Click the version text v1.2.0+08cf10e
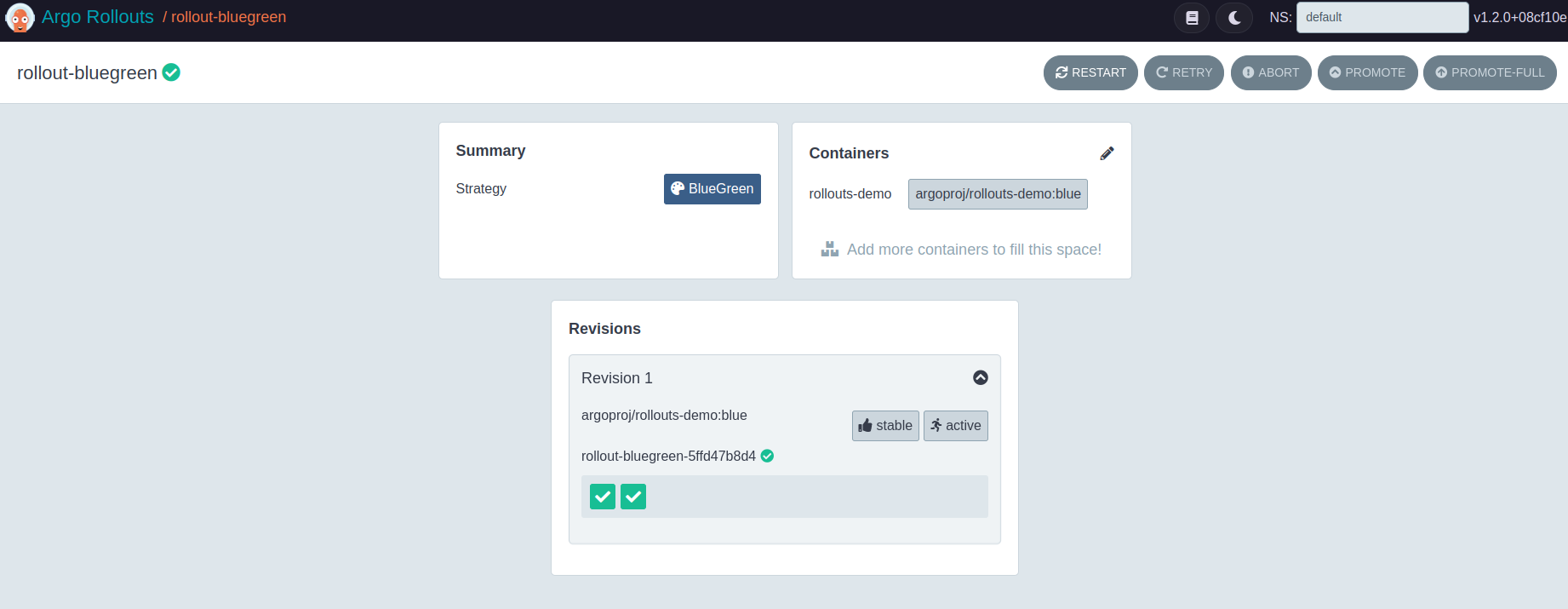Viewport: 1568px width, 609px height. coord(1520,17)
